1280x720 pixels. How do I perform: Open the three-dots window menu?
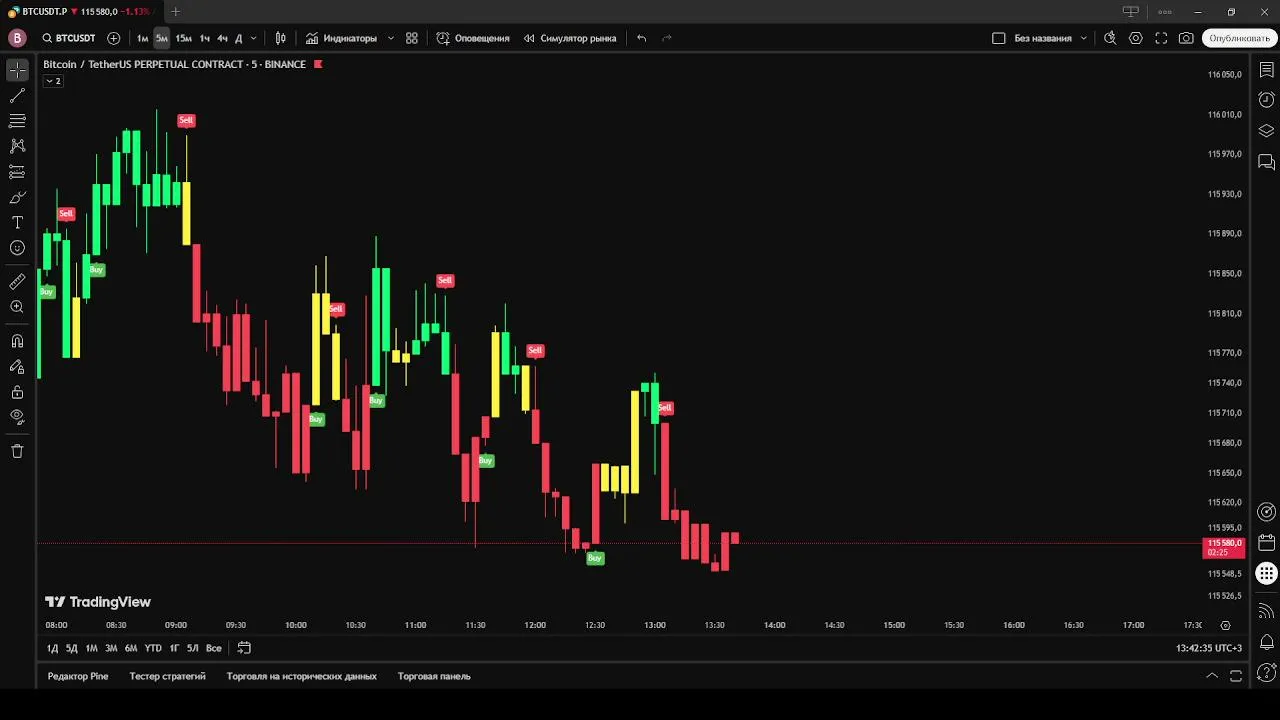[1165, 12]
